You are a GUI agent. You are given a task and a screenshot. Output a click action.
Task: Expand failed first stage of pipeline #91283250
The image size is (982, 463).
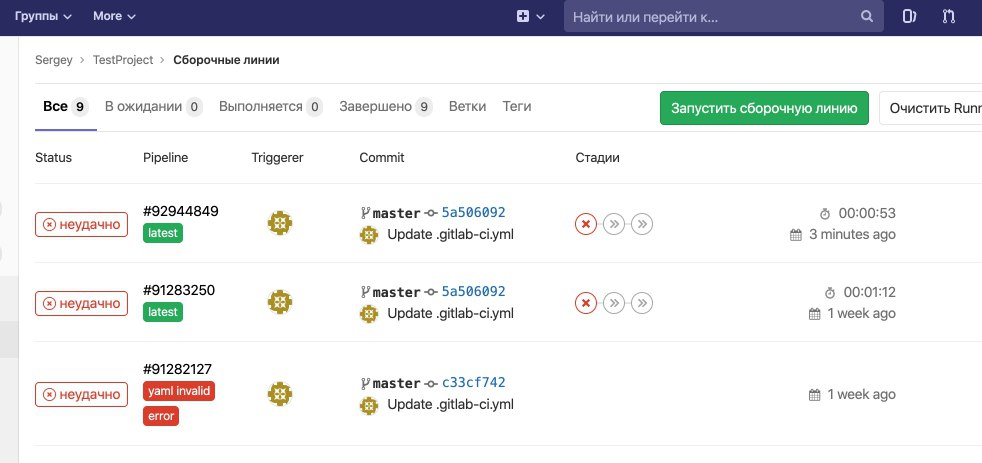click(x=586, y=303)
